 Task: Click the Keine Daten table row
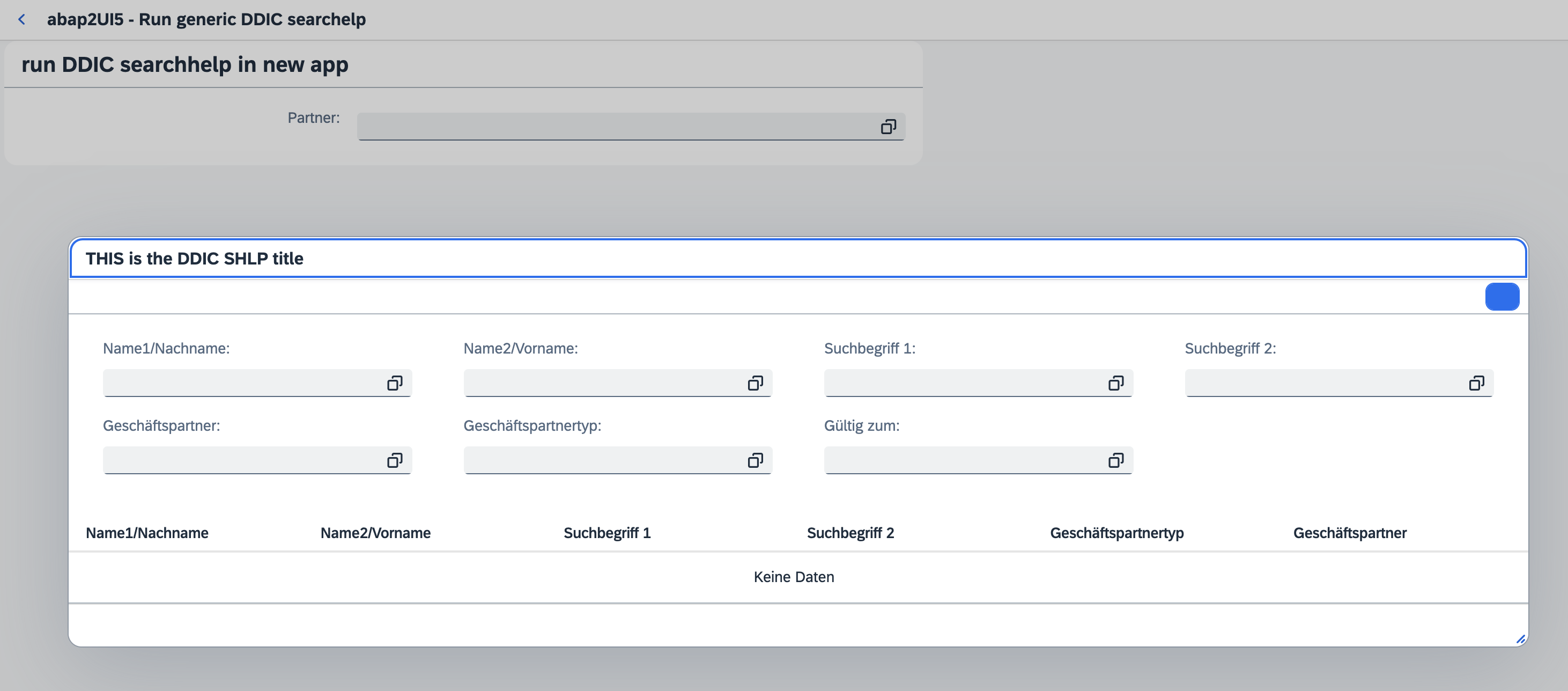[793, 577]
